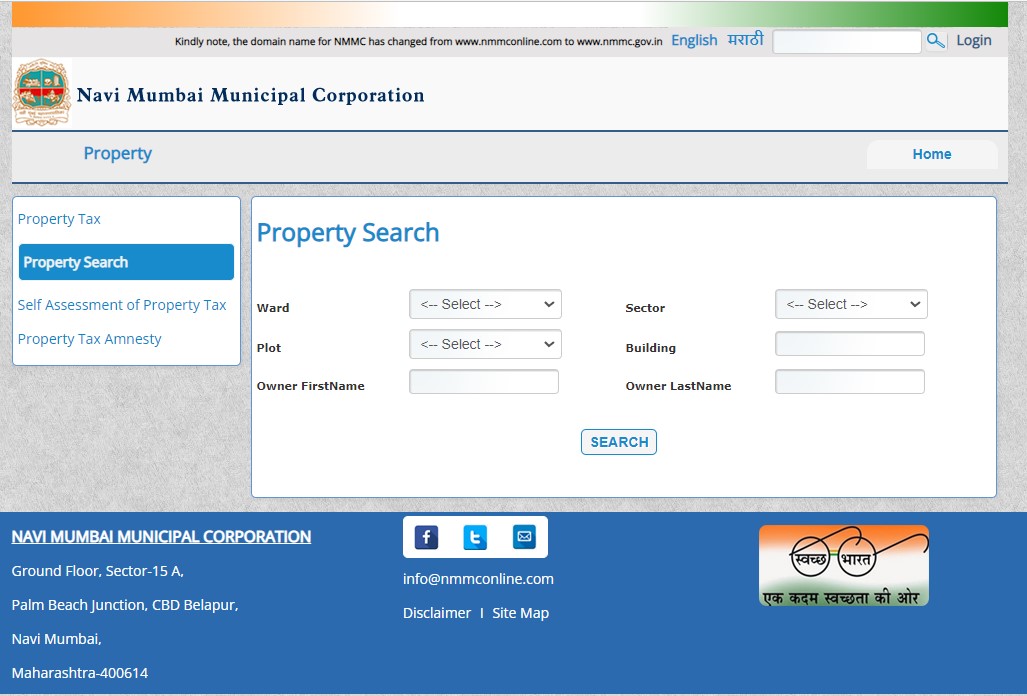Open the Property menu
Screen dimensions: 1027x696
coord(117,153)
